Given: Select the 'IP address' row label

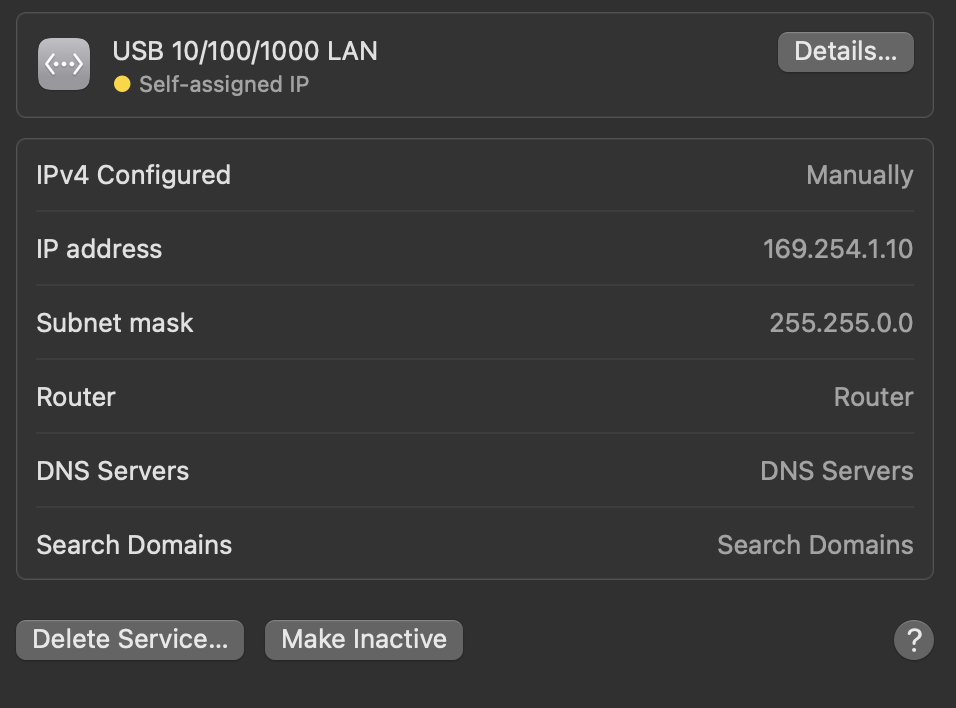Looking at the screenshot, I should pyautogui.click(x=99, y=249).
